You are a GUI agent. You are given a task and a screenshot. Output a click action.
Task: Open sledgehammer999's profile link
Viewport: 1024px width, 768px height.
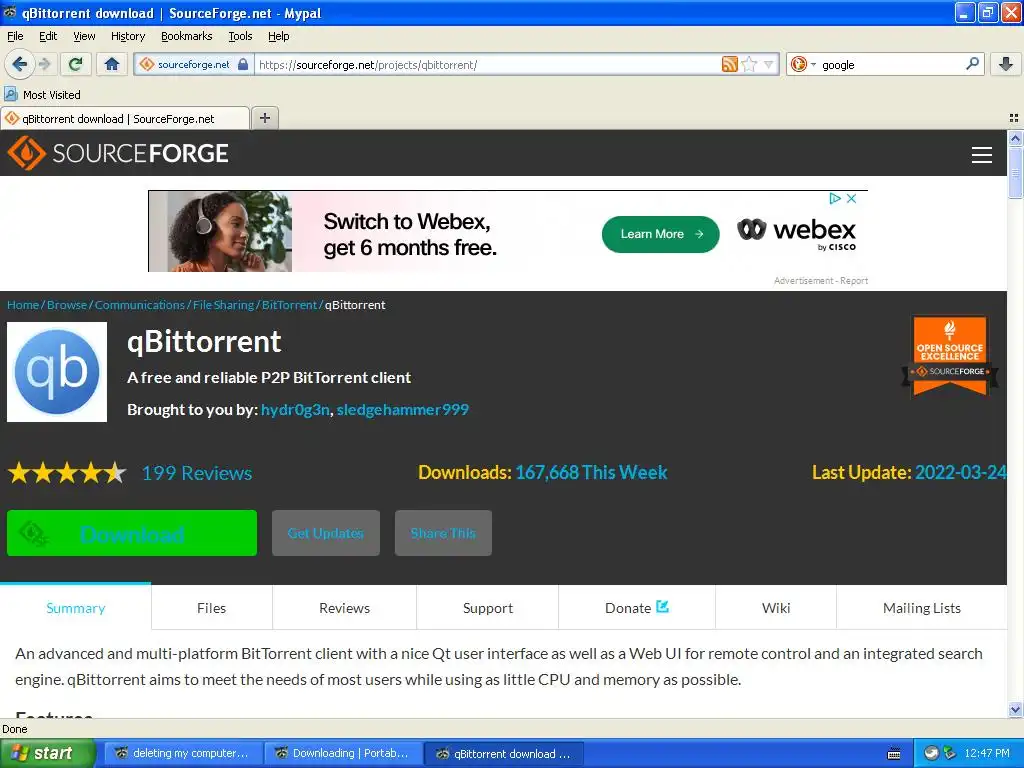click(x=402, y=409)
